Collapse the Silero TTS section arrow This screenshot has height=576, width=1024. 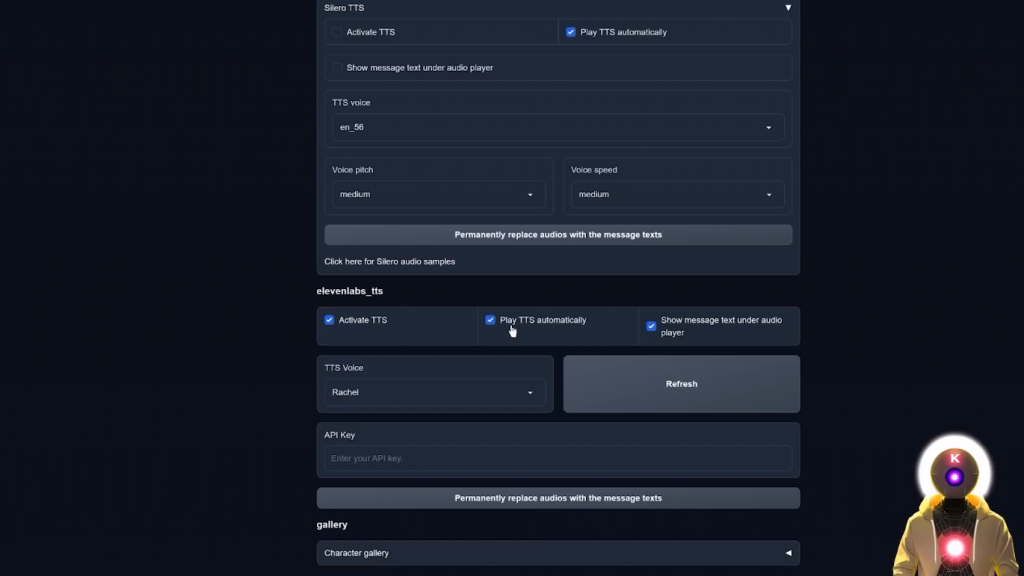click(788, 8)
